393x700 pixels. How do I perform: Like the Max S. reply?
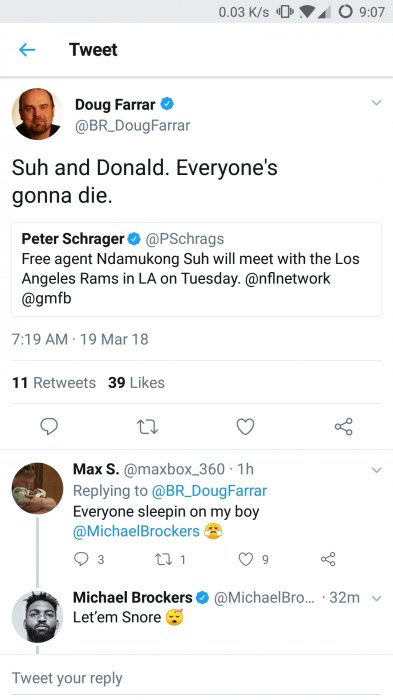(x=253, y=559)
